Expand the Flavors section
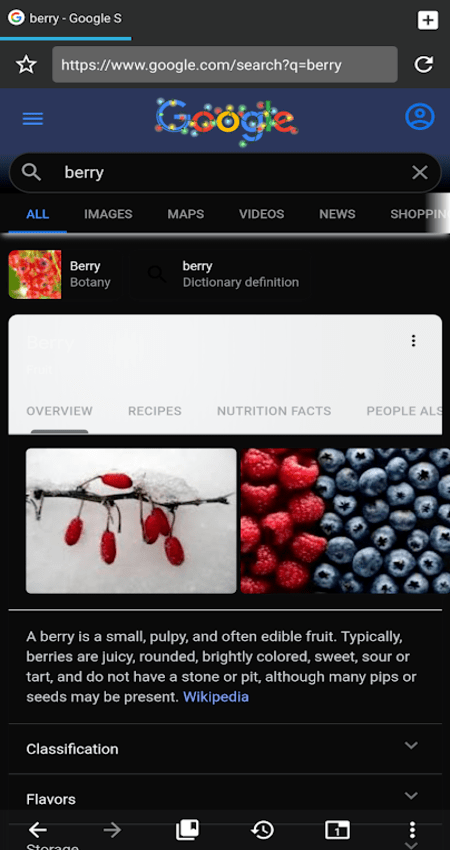Viewport: 450px width, 850px height. (x=225, y=799)
